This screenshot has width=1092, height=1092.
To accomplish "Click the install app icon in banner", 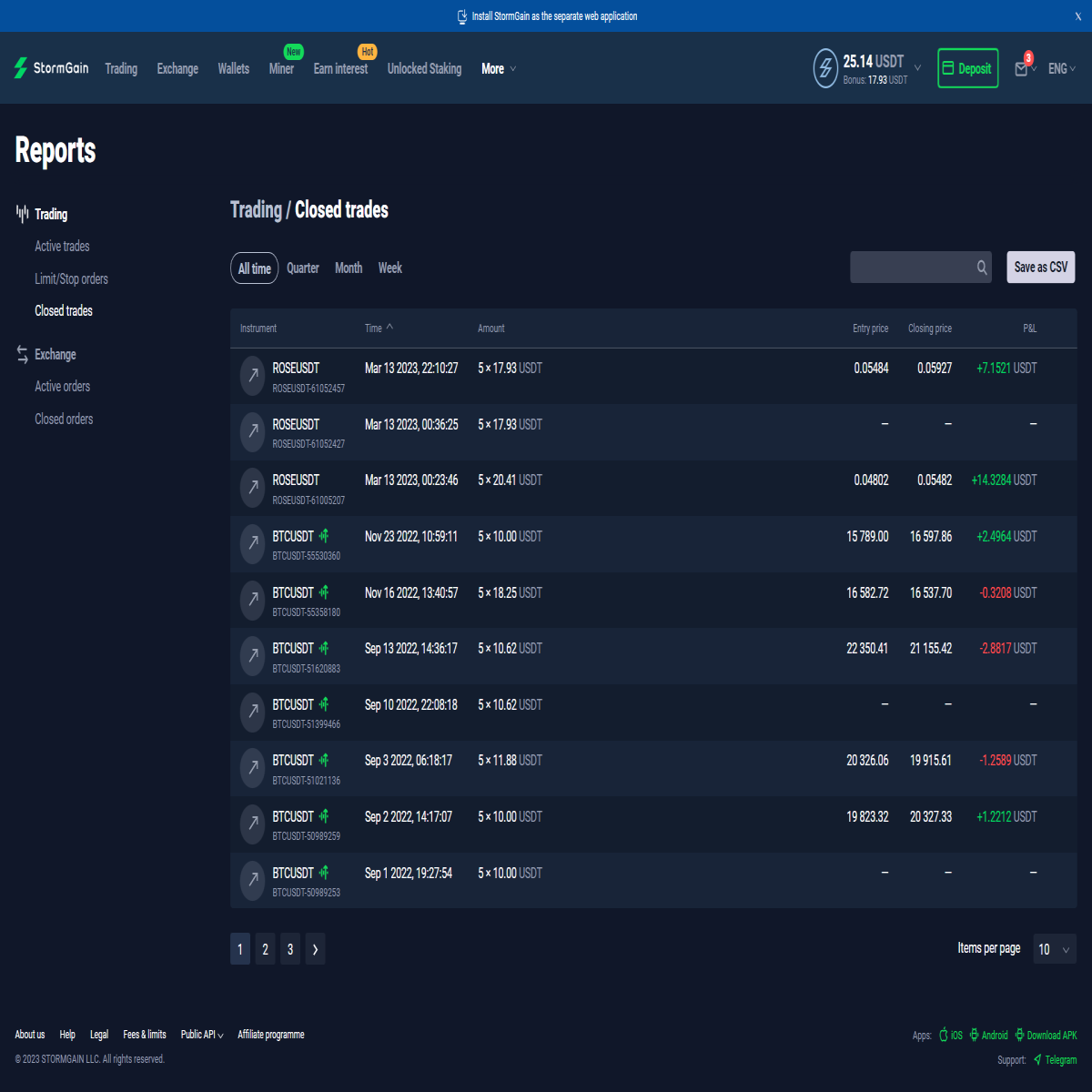I will pos(462,16).
